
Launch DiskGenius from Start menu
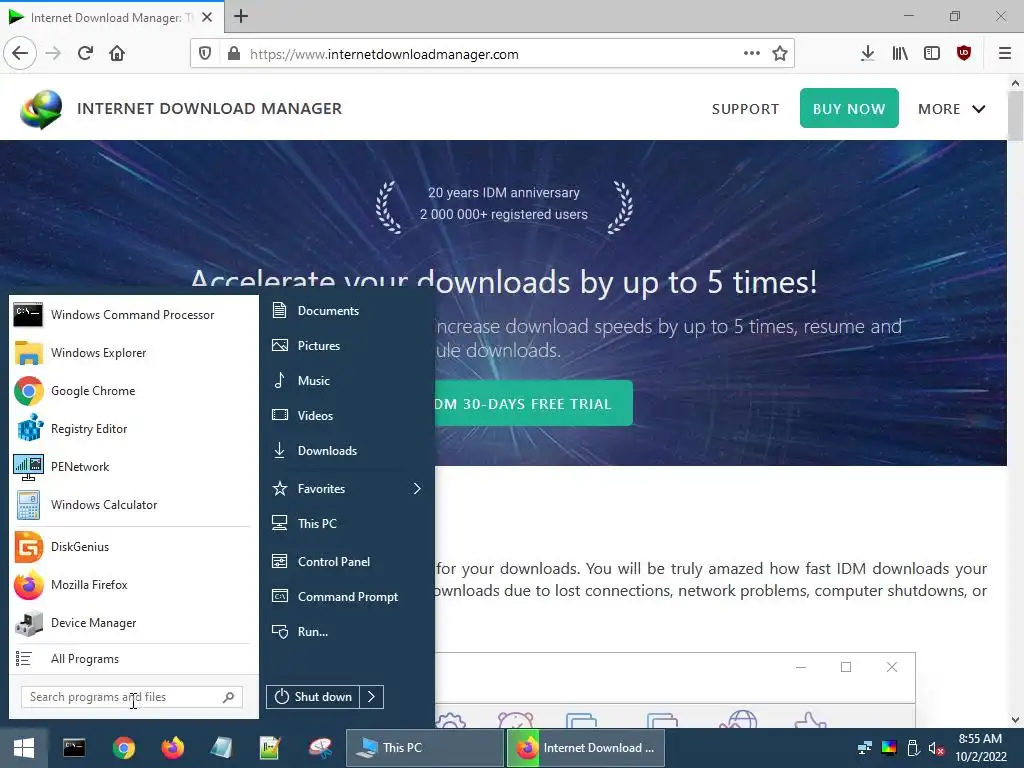(131, 547)
